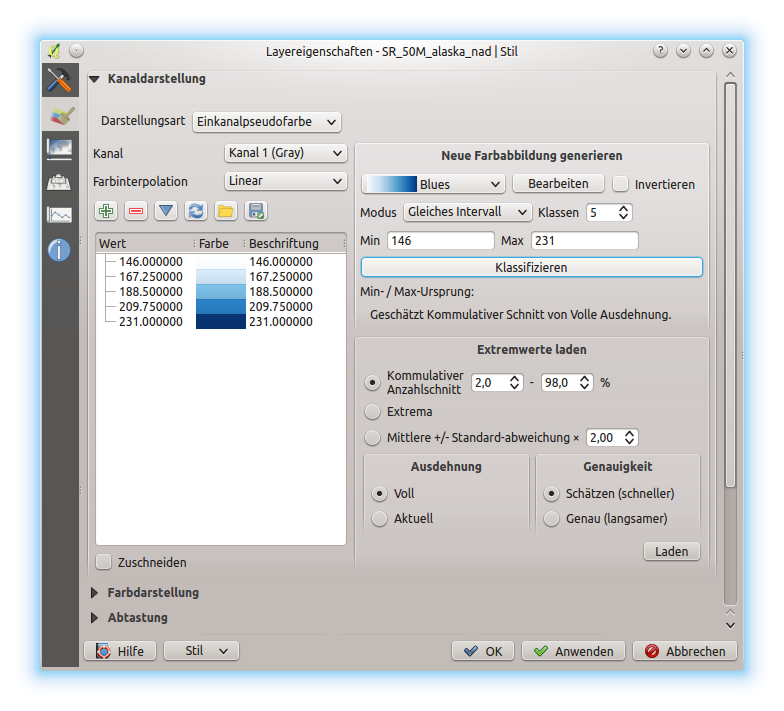Open the Metadata info sidebar icon
Viewport: 784px width, 711px height.
[x=60, y=249]
